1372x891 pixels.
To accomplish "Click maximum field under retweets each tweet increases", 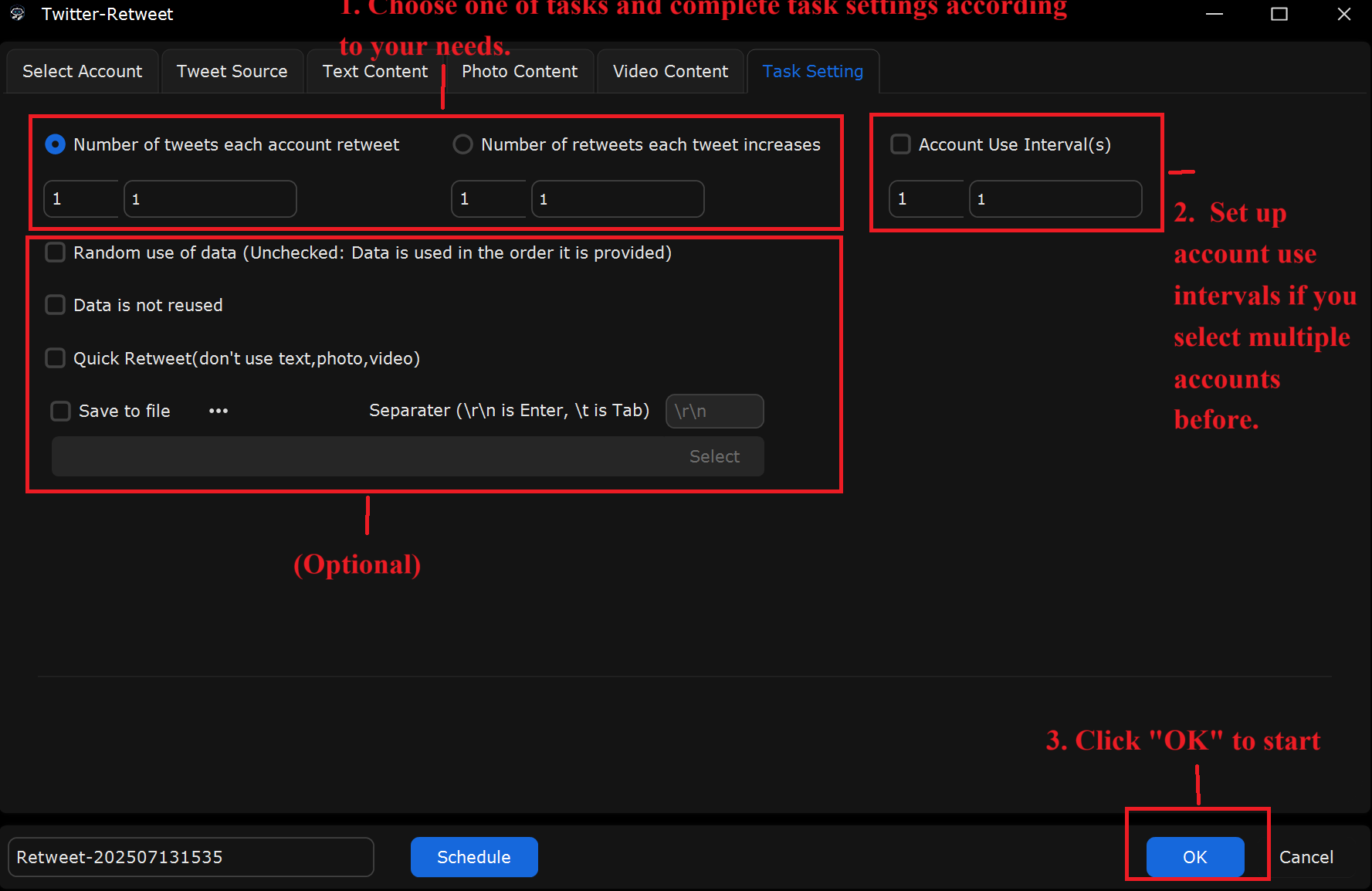I will 618,199.
